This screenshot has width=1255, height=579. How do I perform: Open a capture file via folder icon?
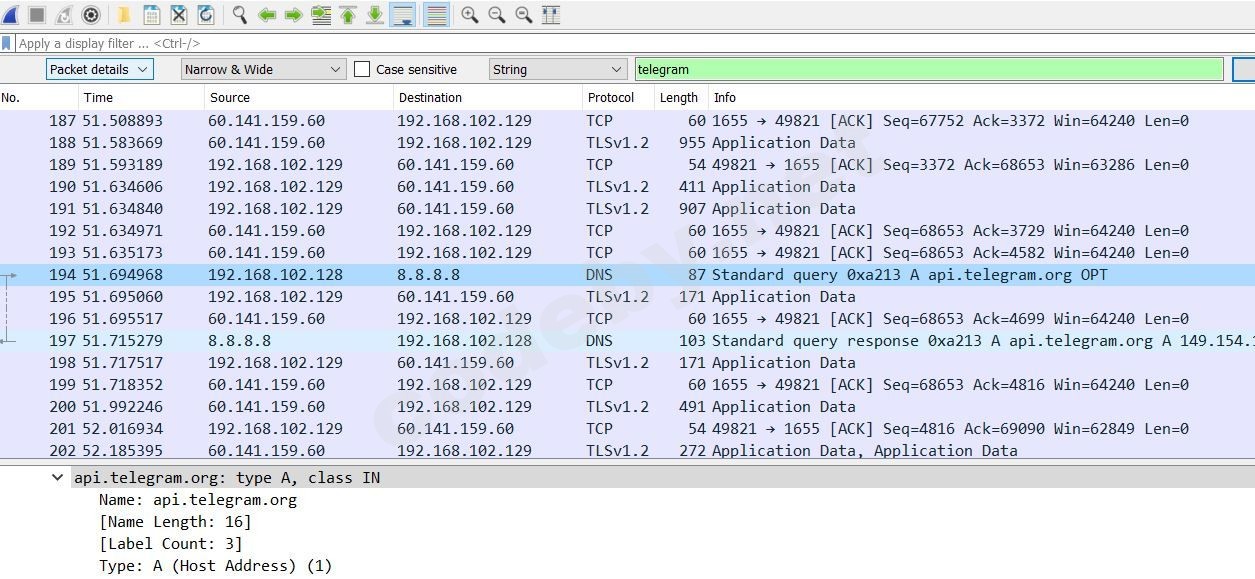point(124,15)
